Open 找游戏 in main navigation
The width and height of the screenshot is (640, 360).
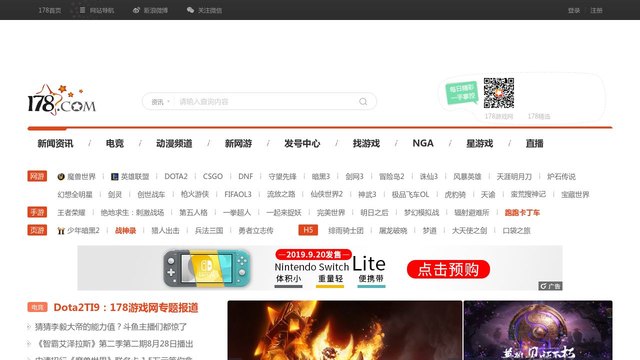[x=366, y=144]
